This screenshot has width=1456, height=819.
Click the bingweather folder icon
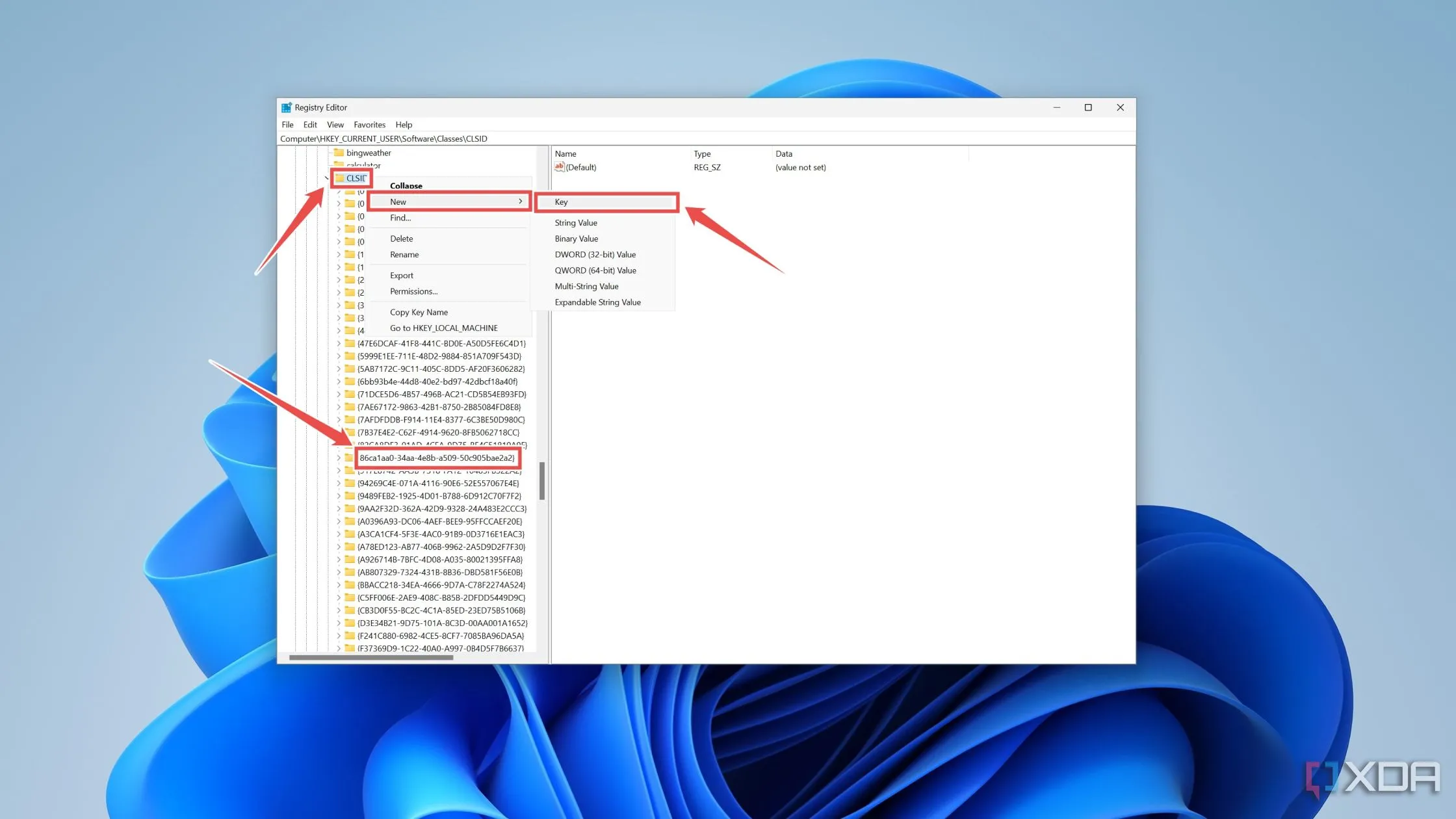[x=339, y=153]
